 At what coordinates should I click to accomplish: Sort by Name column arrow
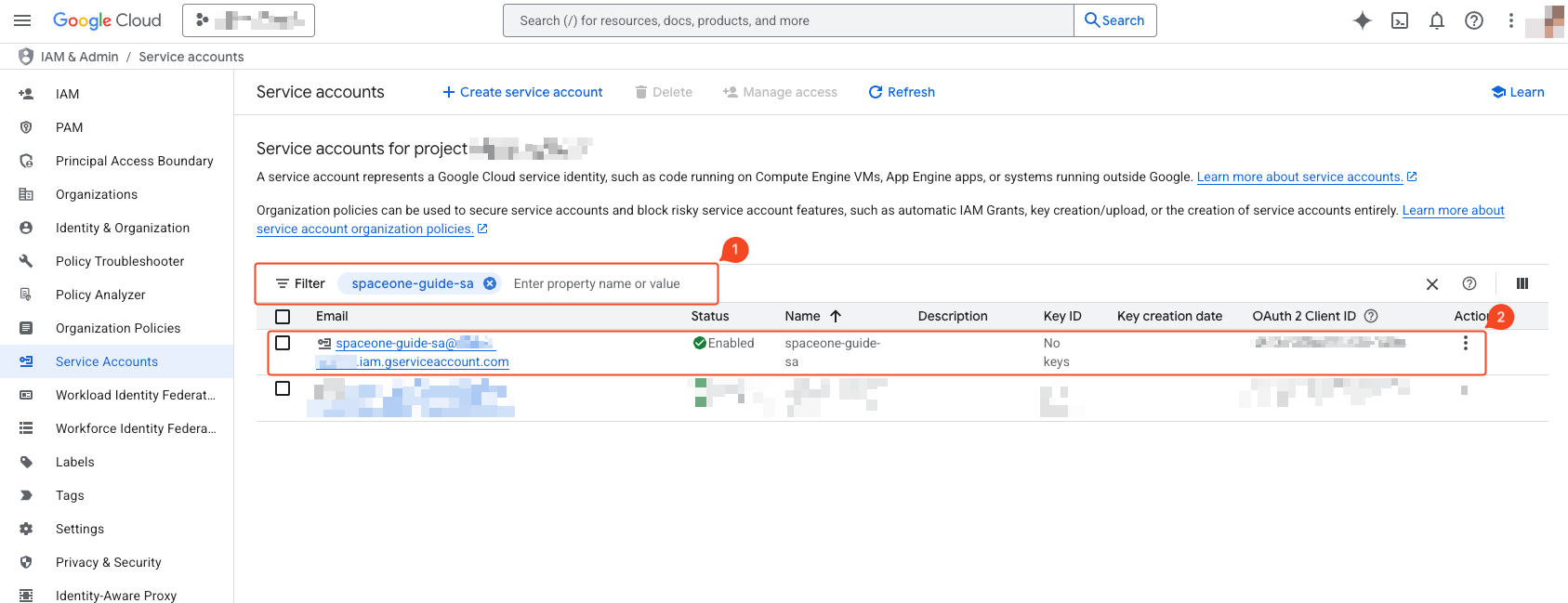point(836,316)
